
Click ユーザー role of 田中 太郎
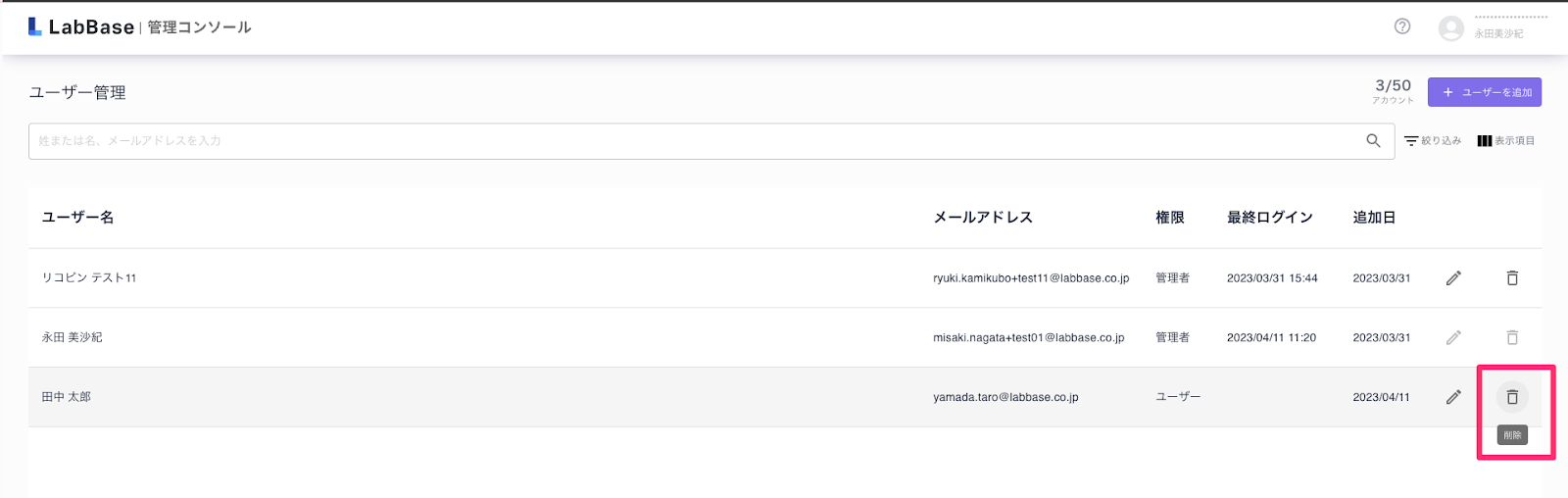pyautogui.click(x=1178, y=397)
